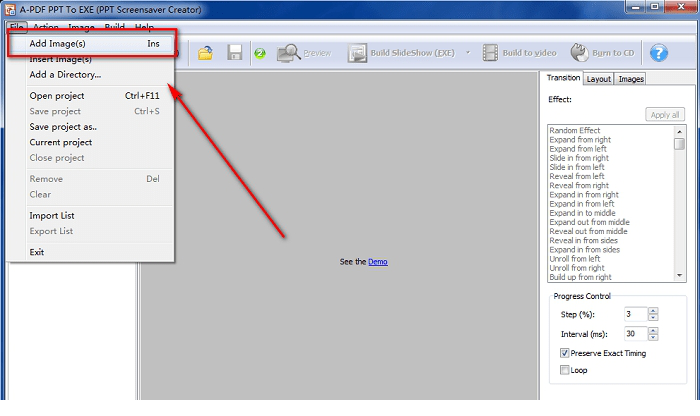Open the Help menu
This screenshot has width=700, height=416.
(x=144, y=27)
